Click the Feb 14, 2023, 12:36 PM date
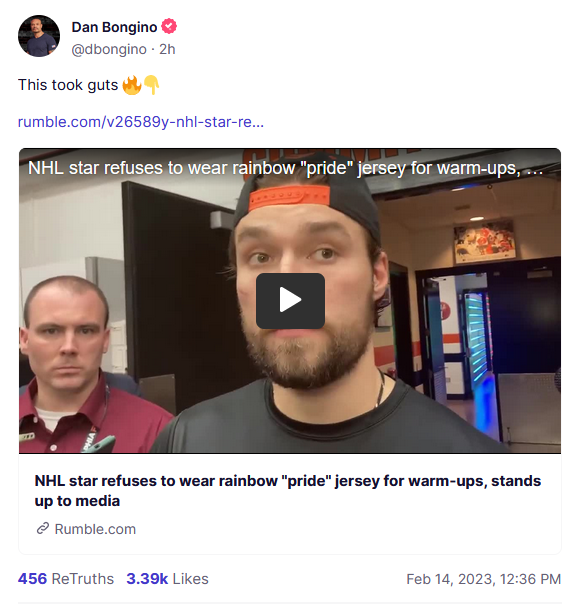The height and width of the screenshot is (604, 577). 483,579
